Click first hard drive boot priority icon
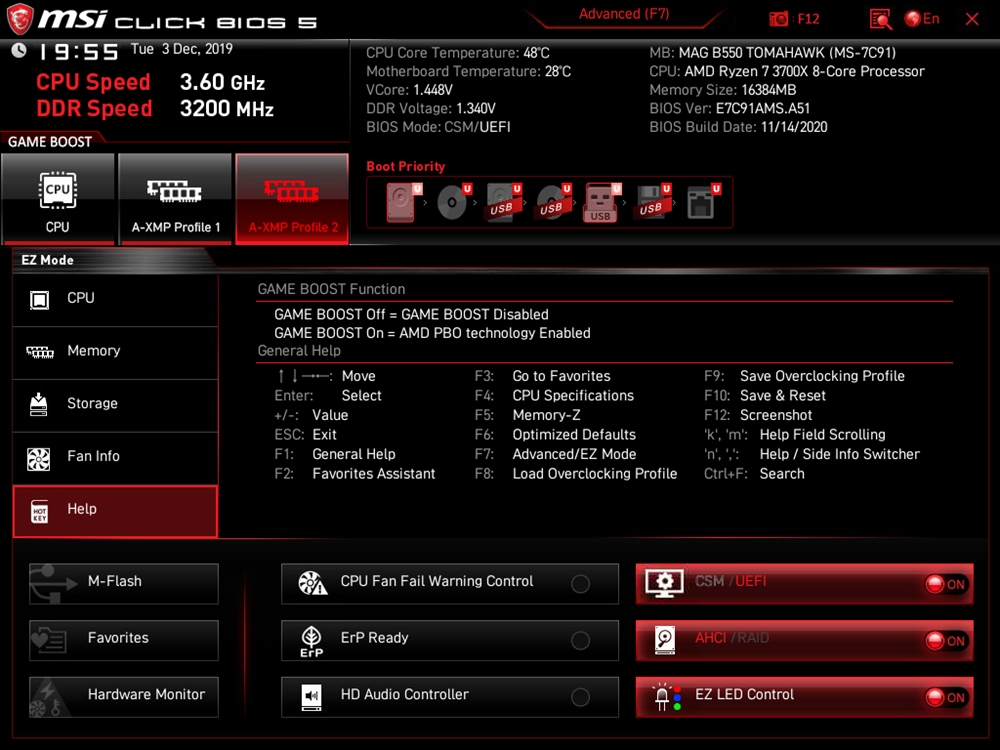Screen dimensions: 1000x750 click(x=400, y=203)
